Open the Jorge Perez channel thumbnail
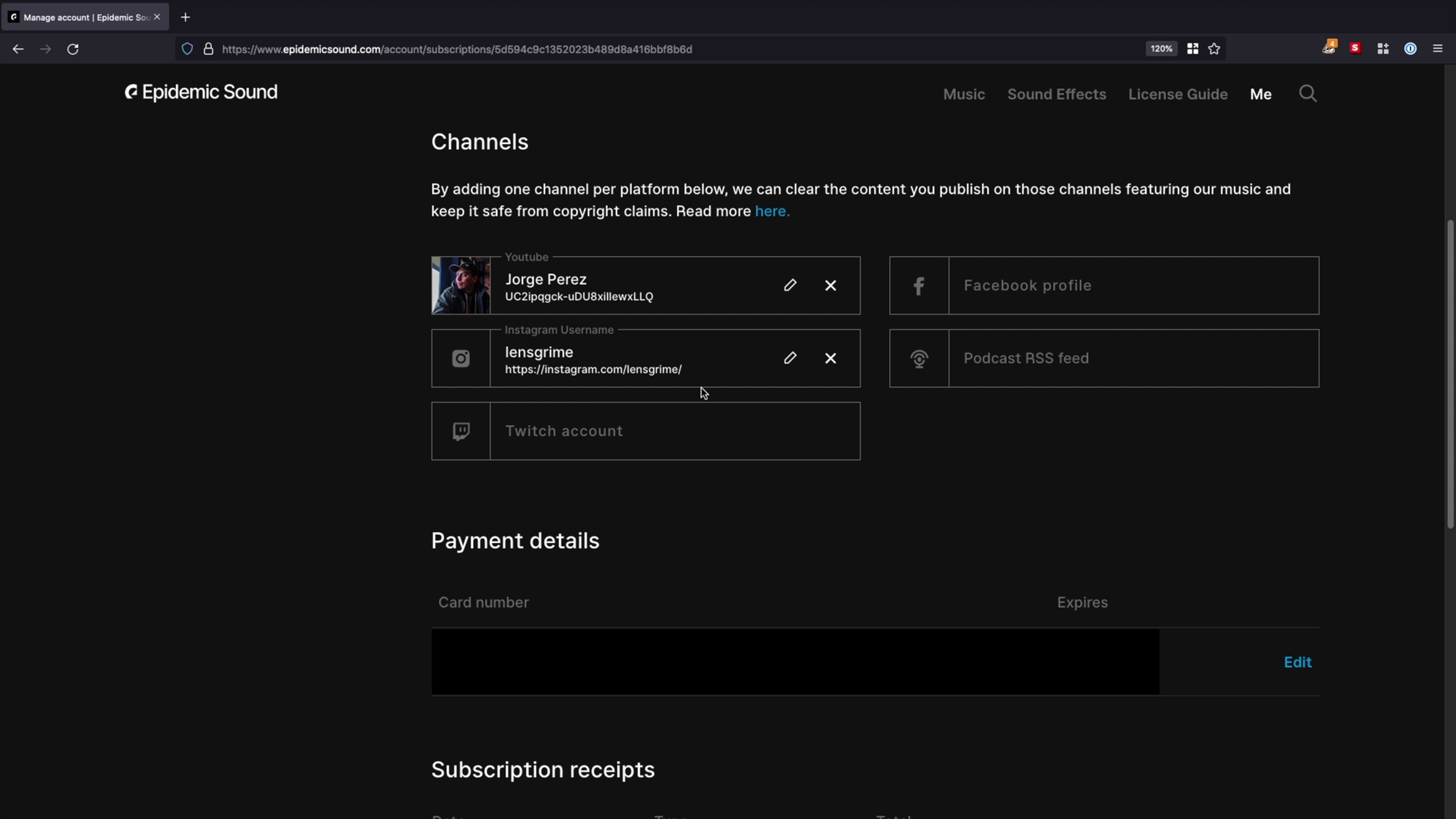The image size is (1456, 819). coord(461,285)
